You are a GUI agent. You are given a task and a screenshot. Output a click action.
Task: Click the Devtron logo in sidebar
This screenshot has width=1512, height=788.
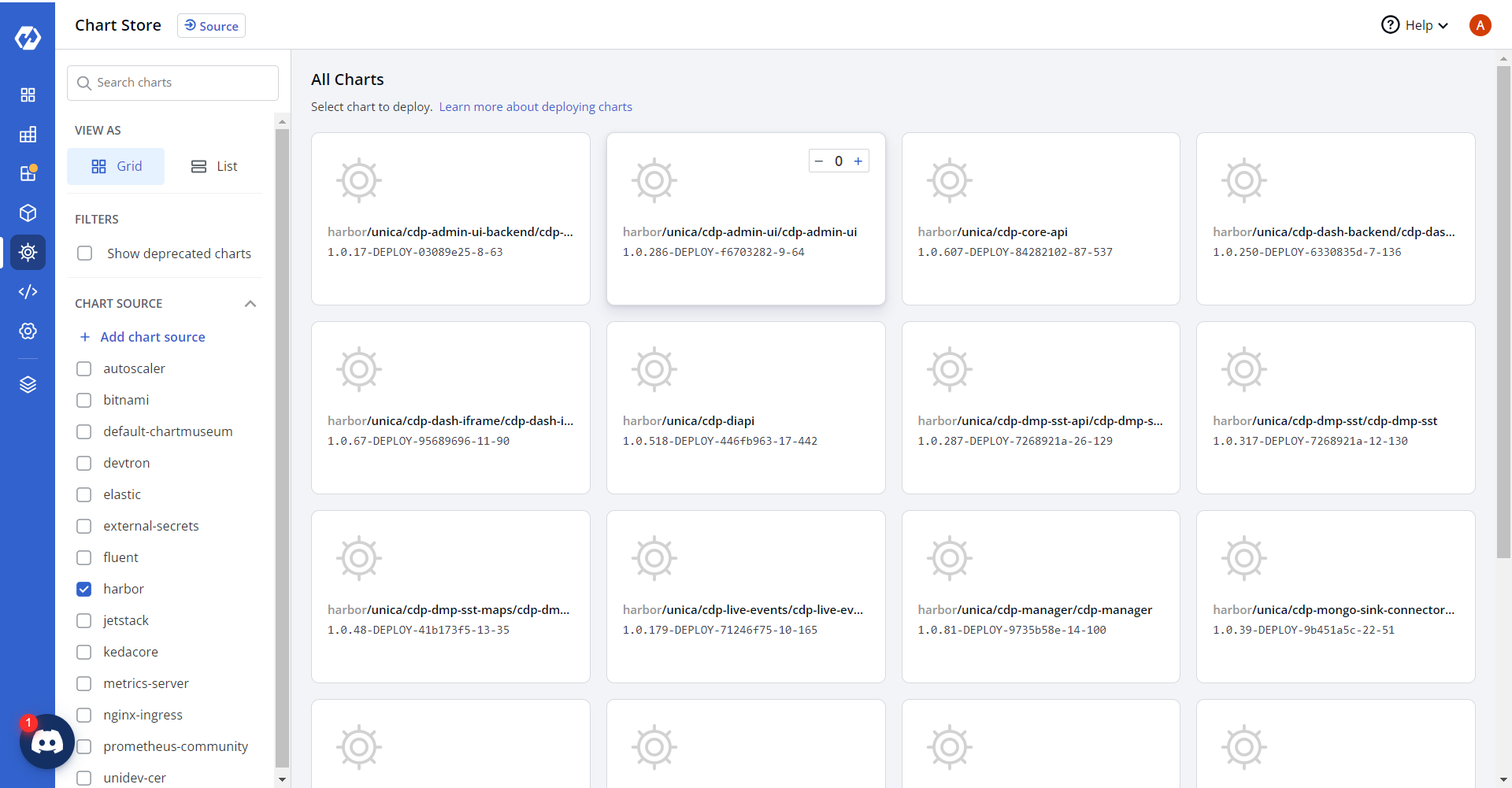[28, 37]
